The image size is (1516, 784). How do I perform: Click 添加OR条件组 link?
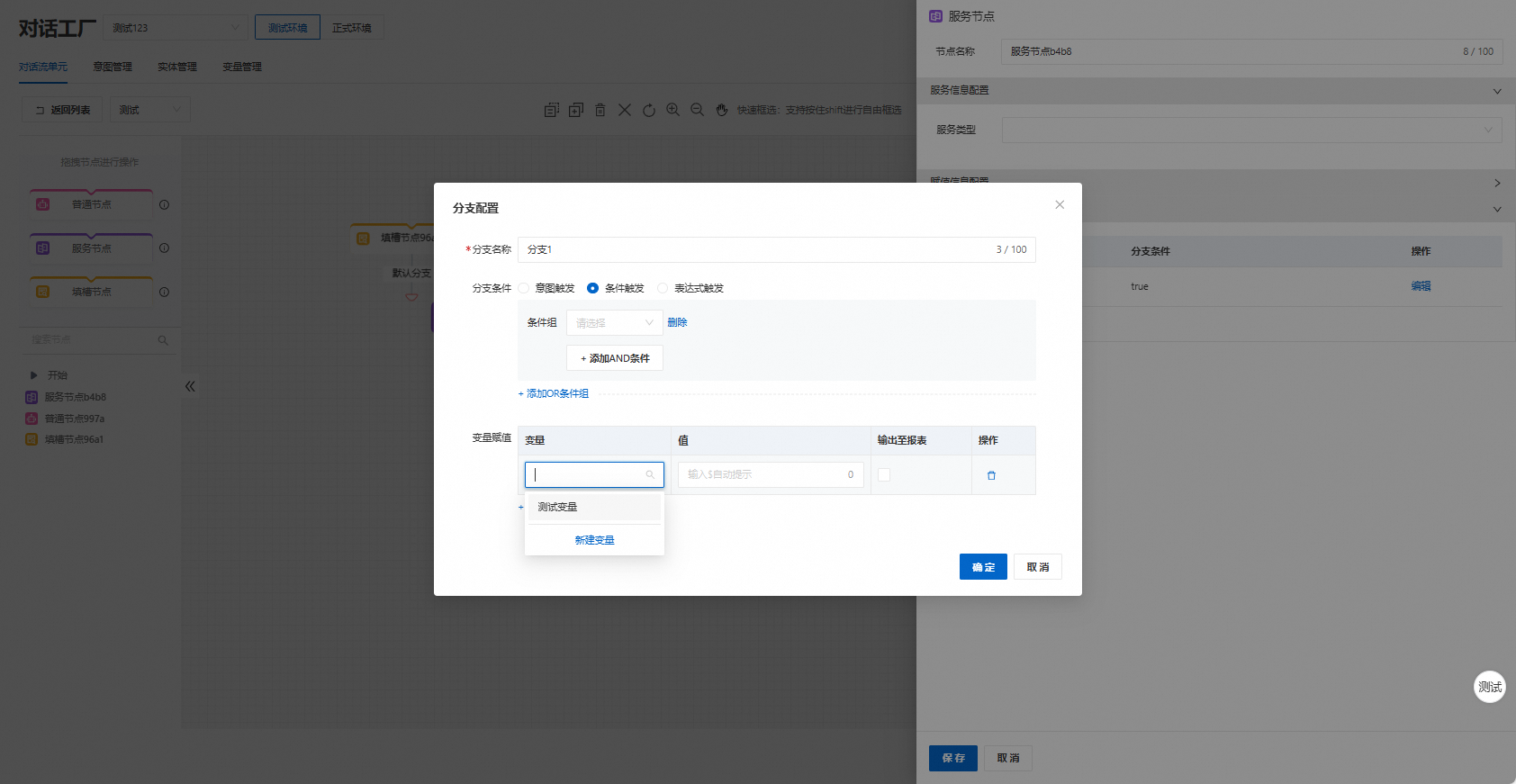coord(554,393)
